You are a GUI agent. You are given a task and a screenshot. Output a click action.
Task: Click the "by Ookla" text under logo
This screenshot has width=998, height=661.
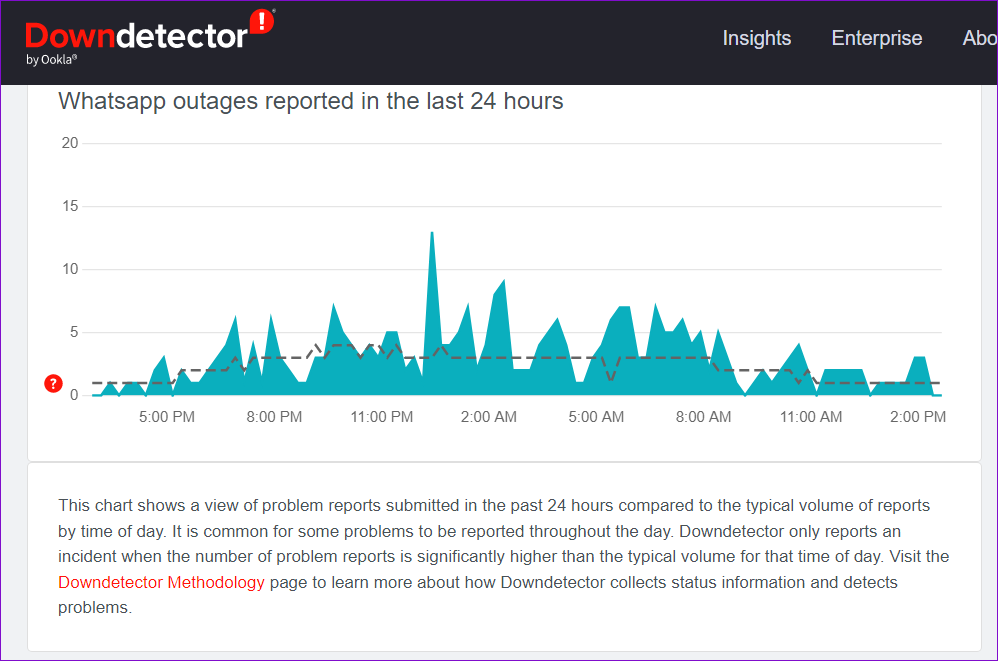52,60
